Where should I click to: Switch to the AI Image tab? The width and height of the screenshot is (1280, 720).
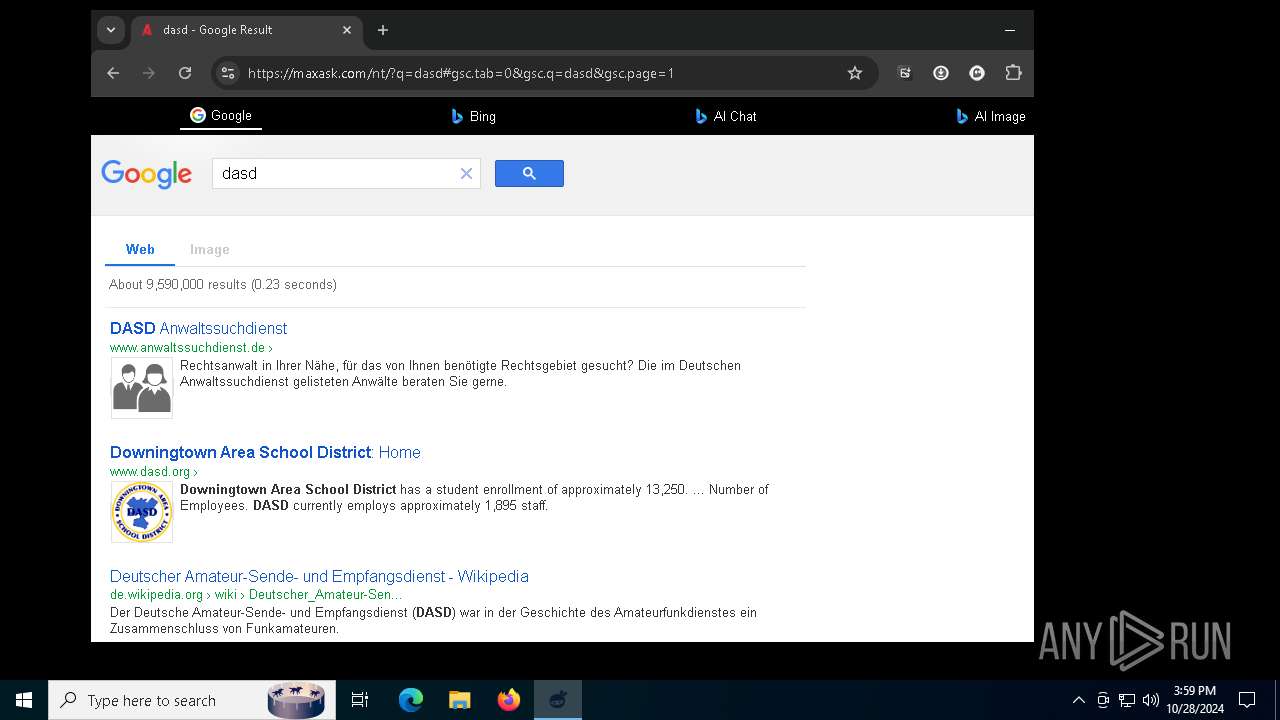(x=991, y=116)
